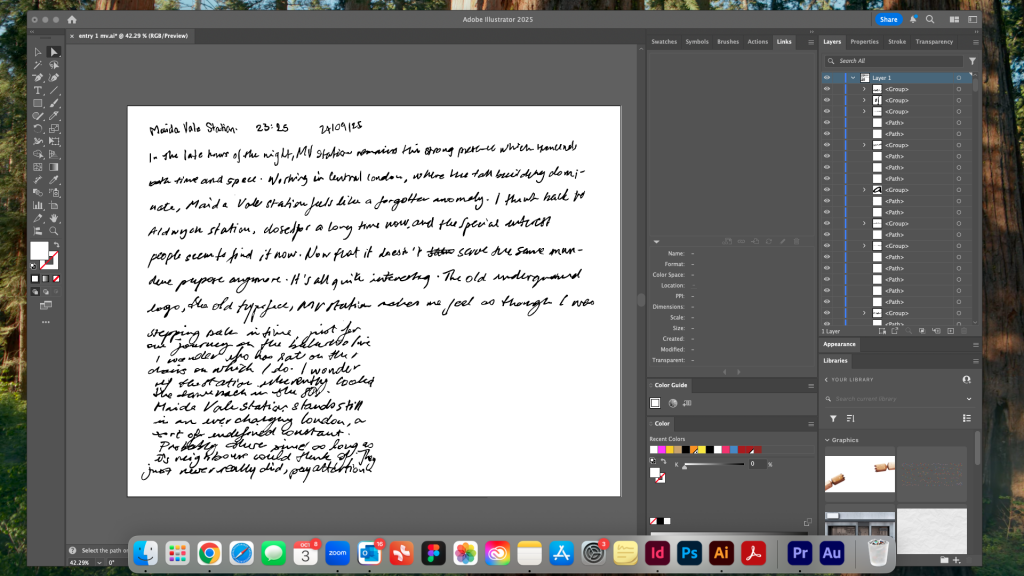Image resolution: width=1024 pixels, height=576 pixels.
Task: Expand the first Group in Layer 1
Action: (x=864, y=89)
